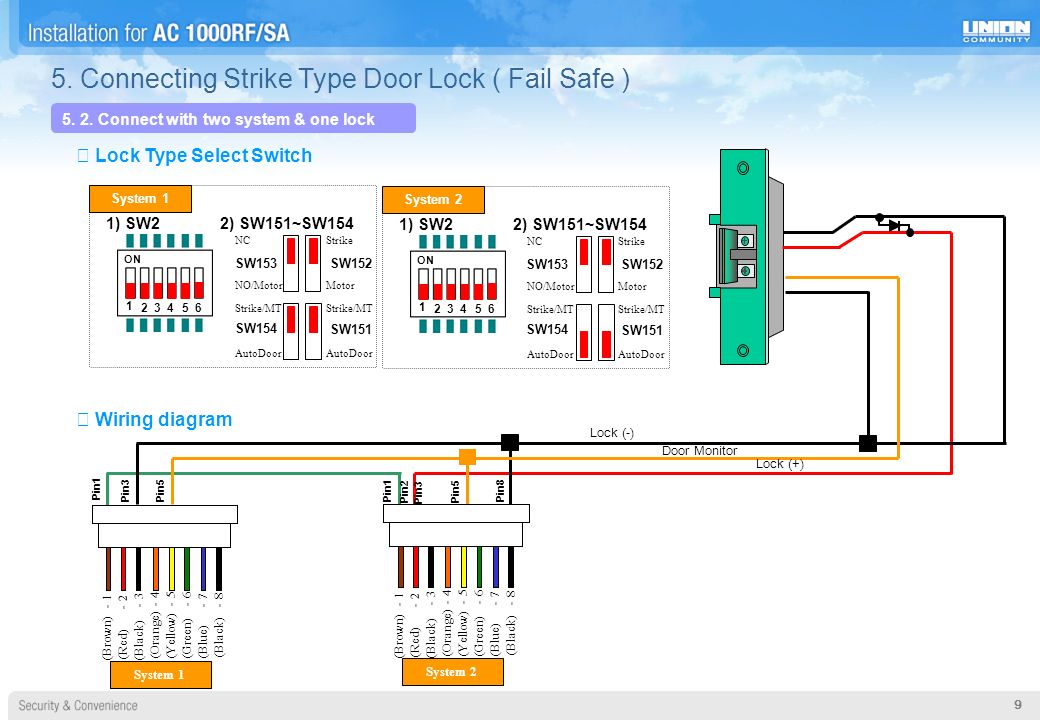Click the Pin5 label on the System 2 connector

455,491
